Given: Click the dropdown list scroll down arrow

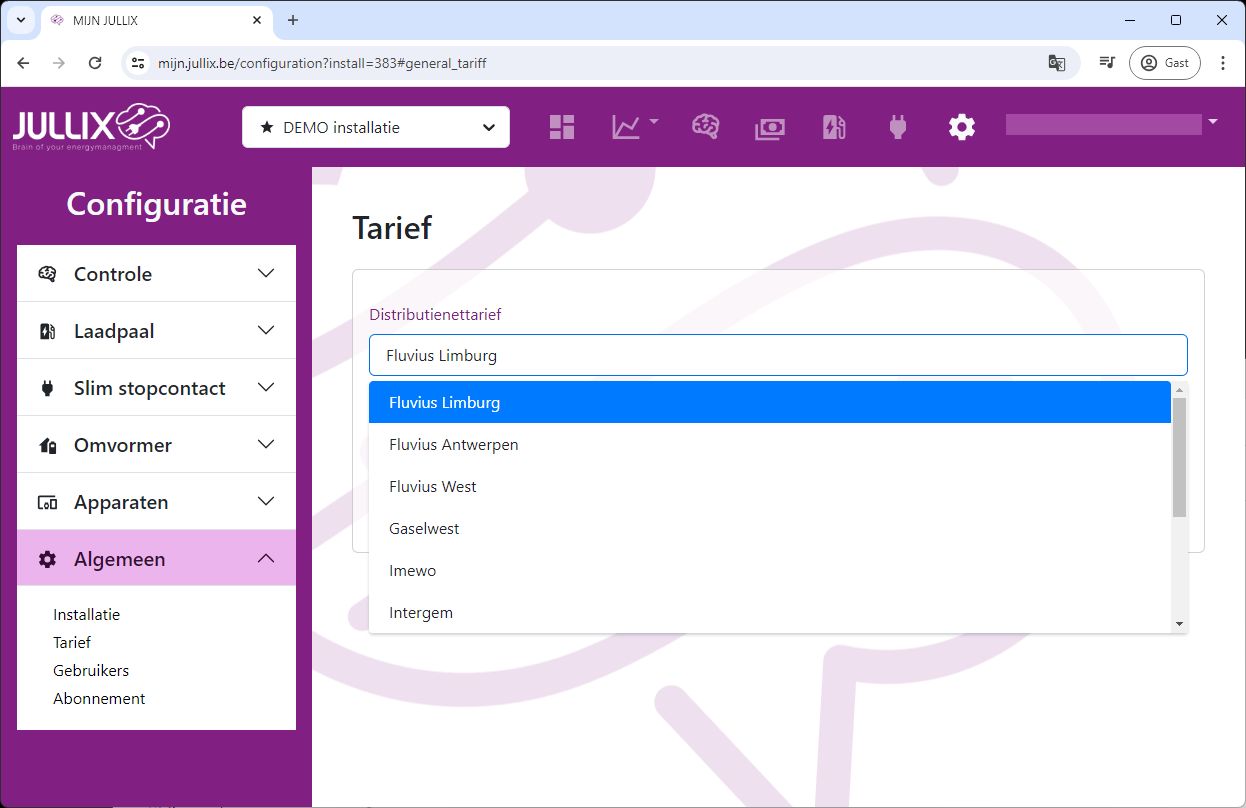Looking at the screenshot, I should [x=1179, y=624].
